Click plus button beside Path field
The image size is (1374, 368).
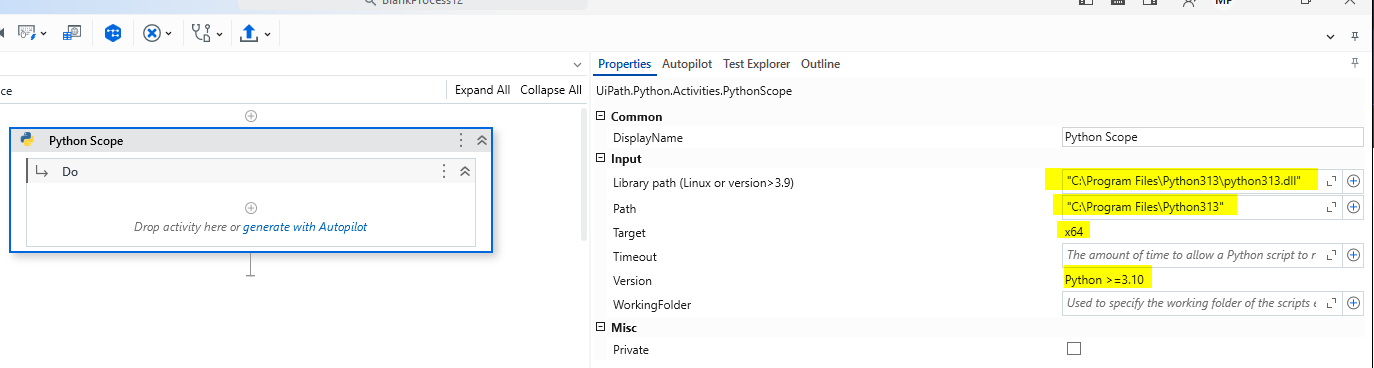1353,207
